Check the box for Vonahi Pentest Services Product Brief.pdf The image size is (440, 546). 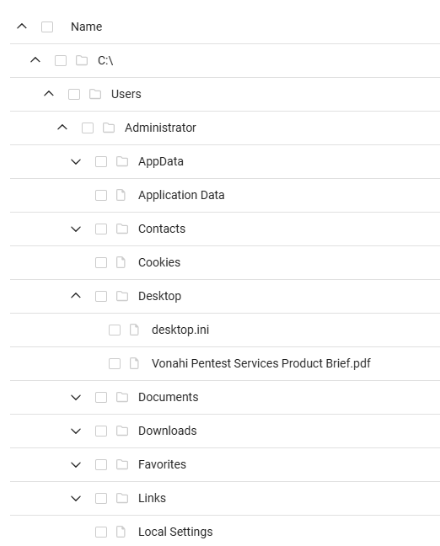tap(115, 363)
